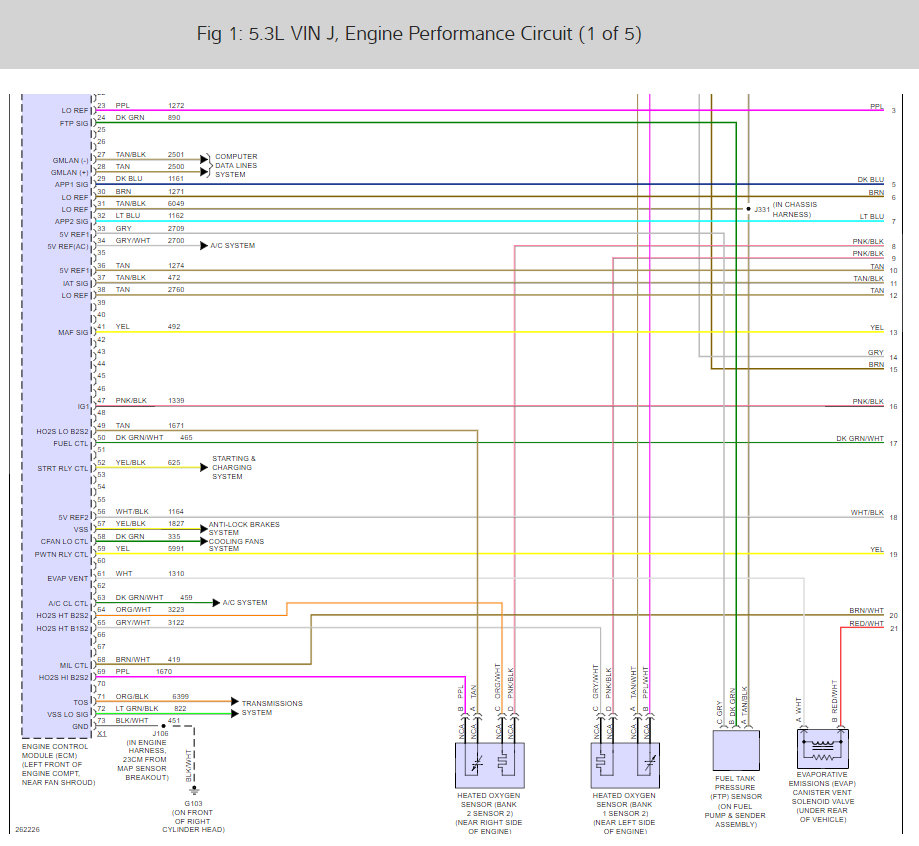Click the 'FUEL CTL' pin label
Viewport: 919px width, 846px height.
pyautogui.click(x=71, y=443)
